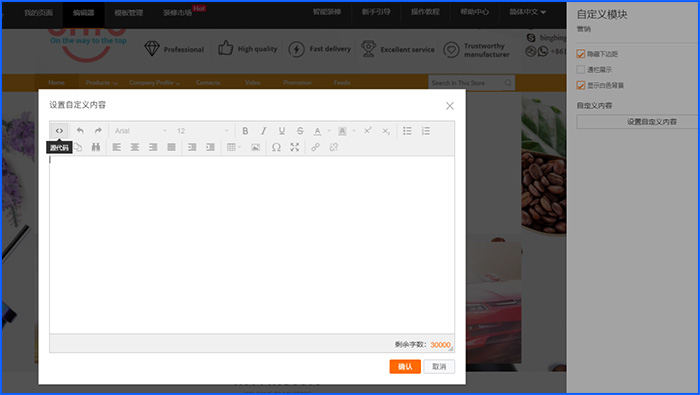Click Video in store navigation
This screenshot has width=700, height=395.
point(253,83)
